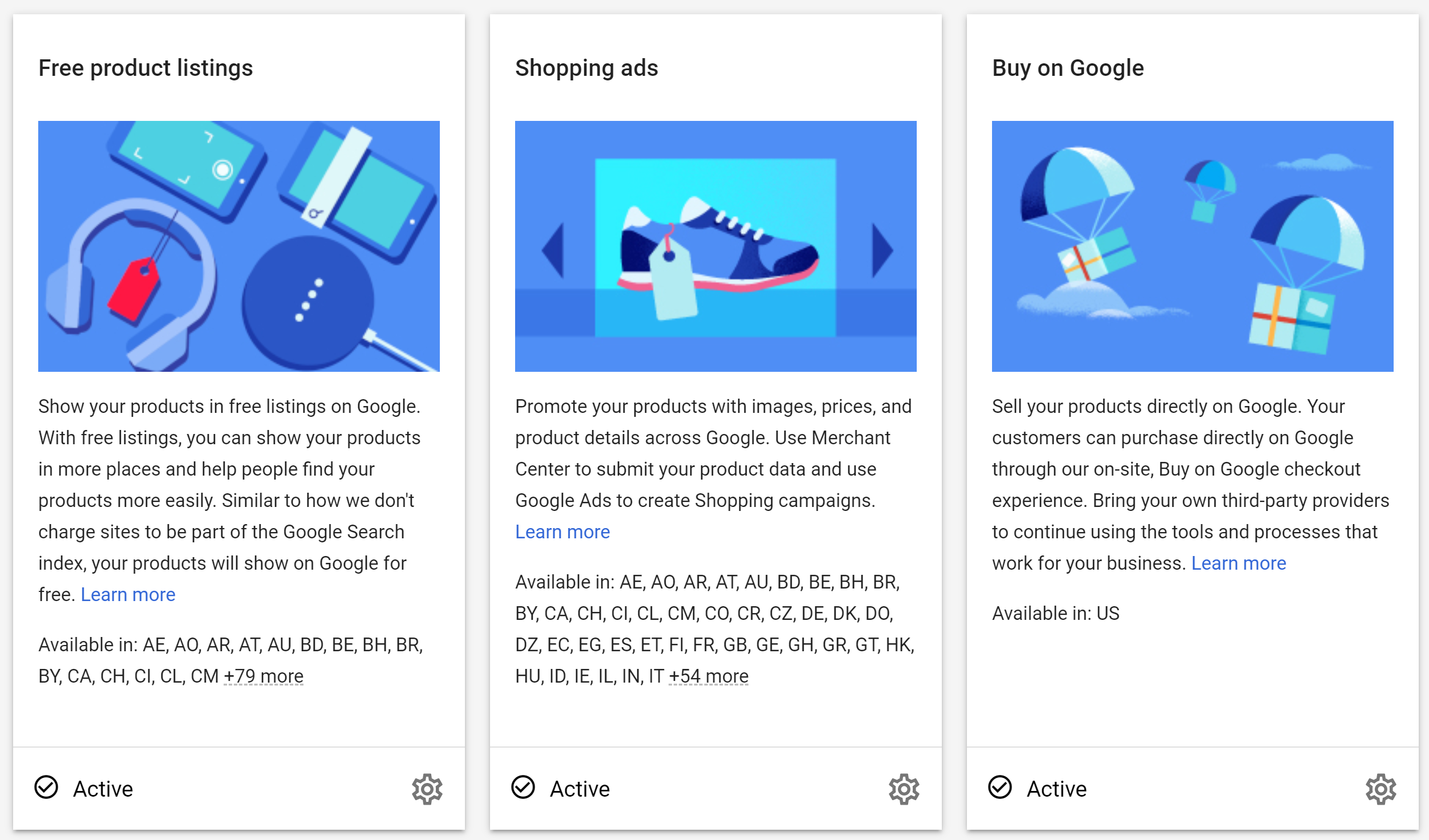Click Active checkmark icon under Shopping ads

pyautogui.click(x=523, y=788)
